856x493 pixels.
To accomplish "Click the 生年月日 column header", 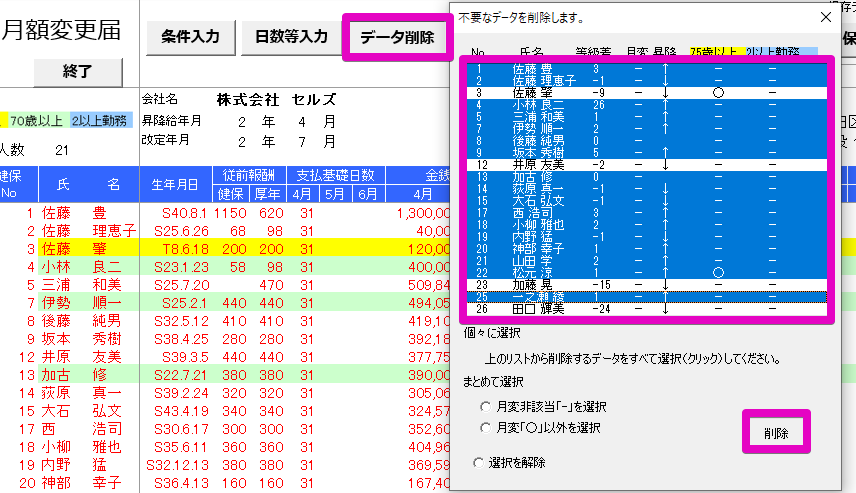I will click(x=175, y=185).
